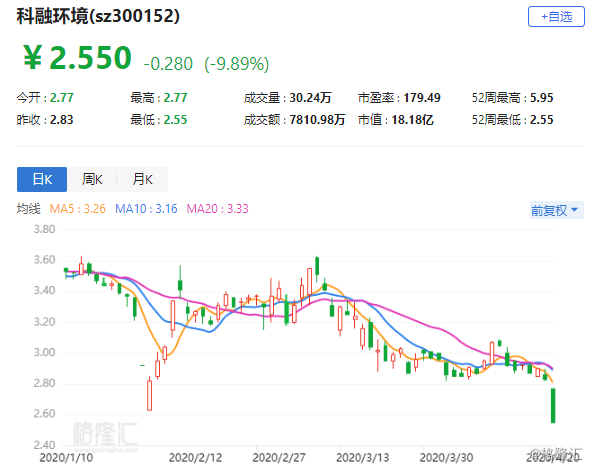Click the 成交额 turnover 7810.98万
This screenshot has height=468, width=590.
click(x=317, y=120)
